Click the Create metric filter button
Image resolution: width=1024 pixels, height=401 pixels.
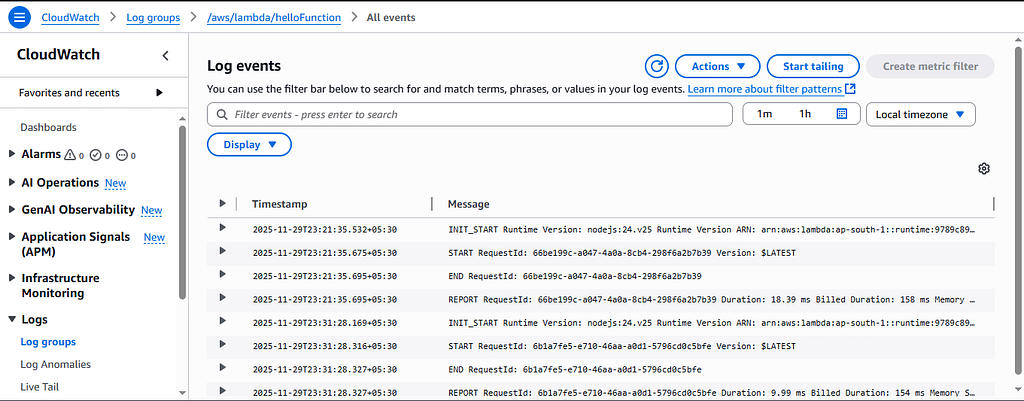point(931,66)
